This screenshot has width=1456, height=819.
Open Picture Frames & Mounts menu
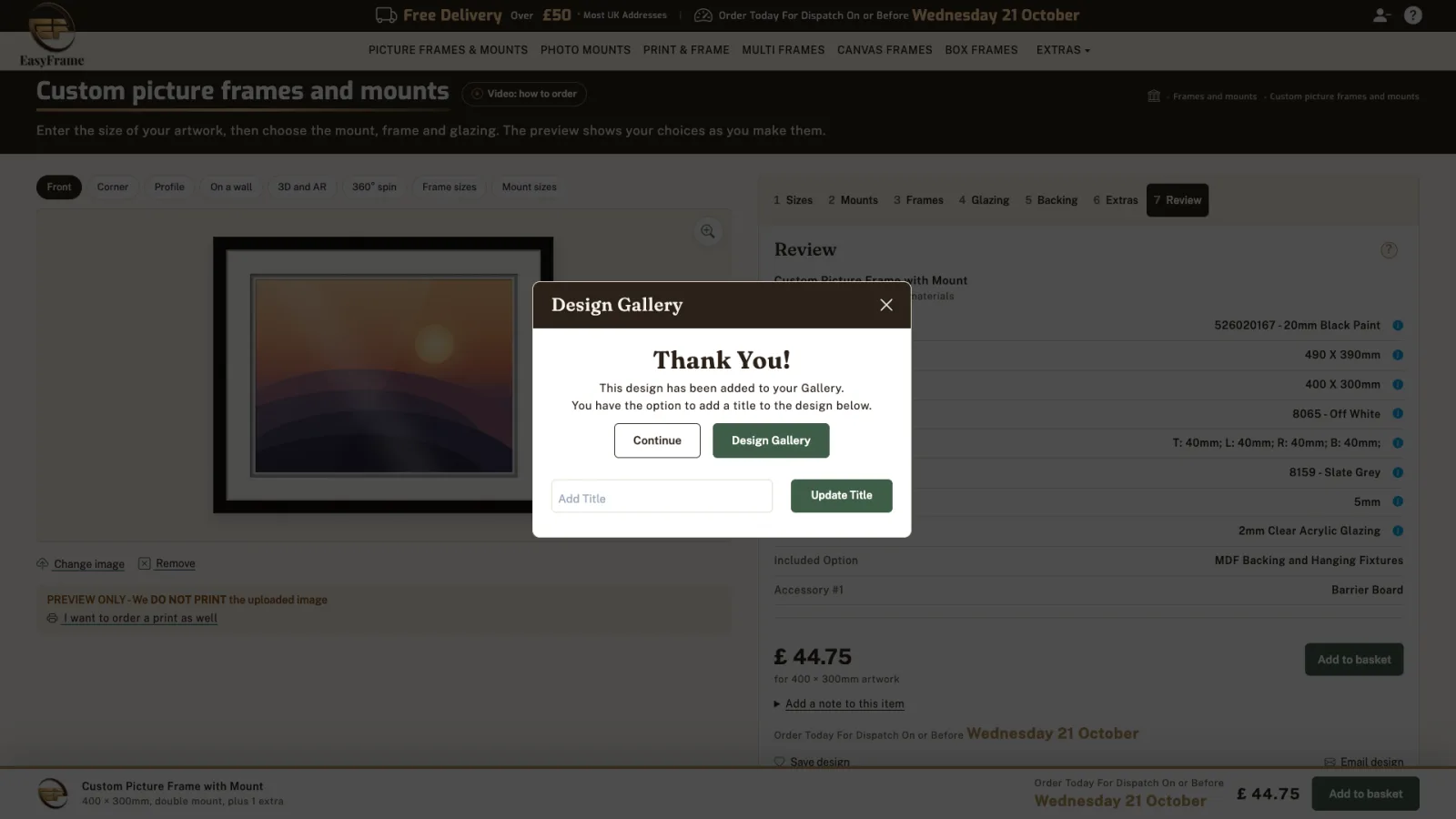[x=448, y=50]
